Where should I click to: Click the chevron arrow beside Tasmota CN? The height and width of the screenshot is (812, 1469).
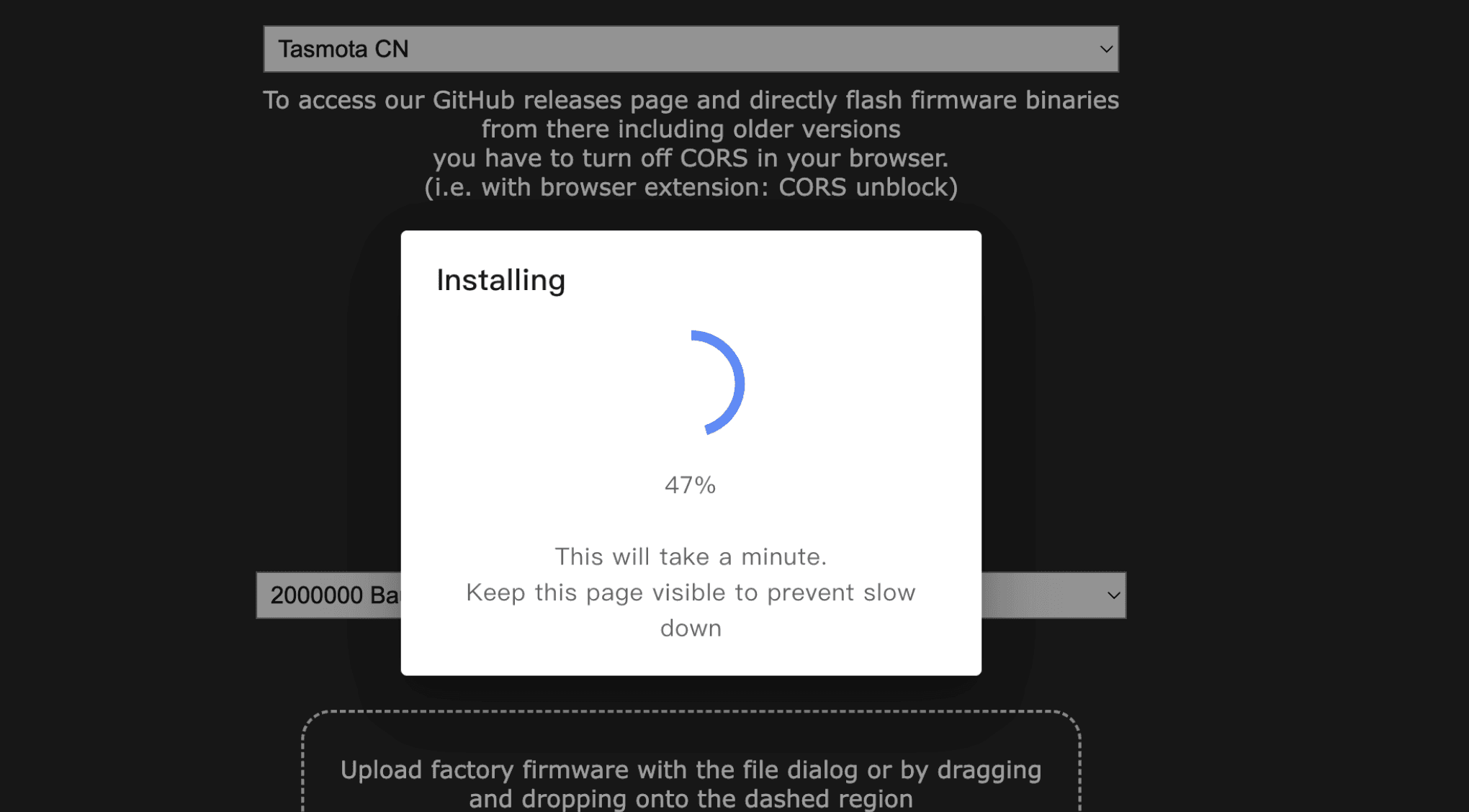click(x=1106, y=49)
